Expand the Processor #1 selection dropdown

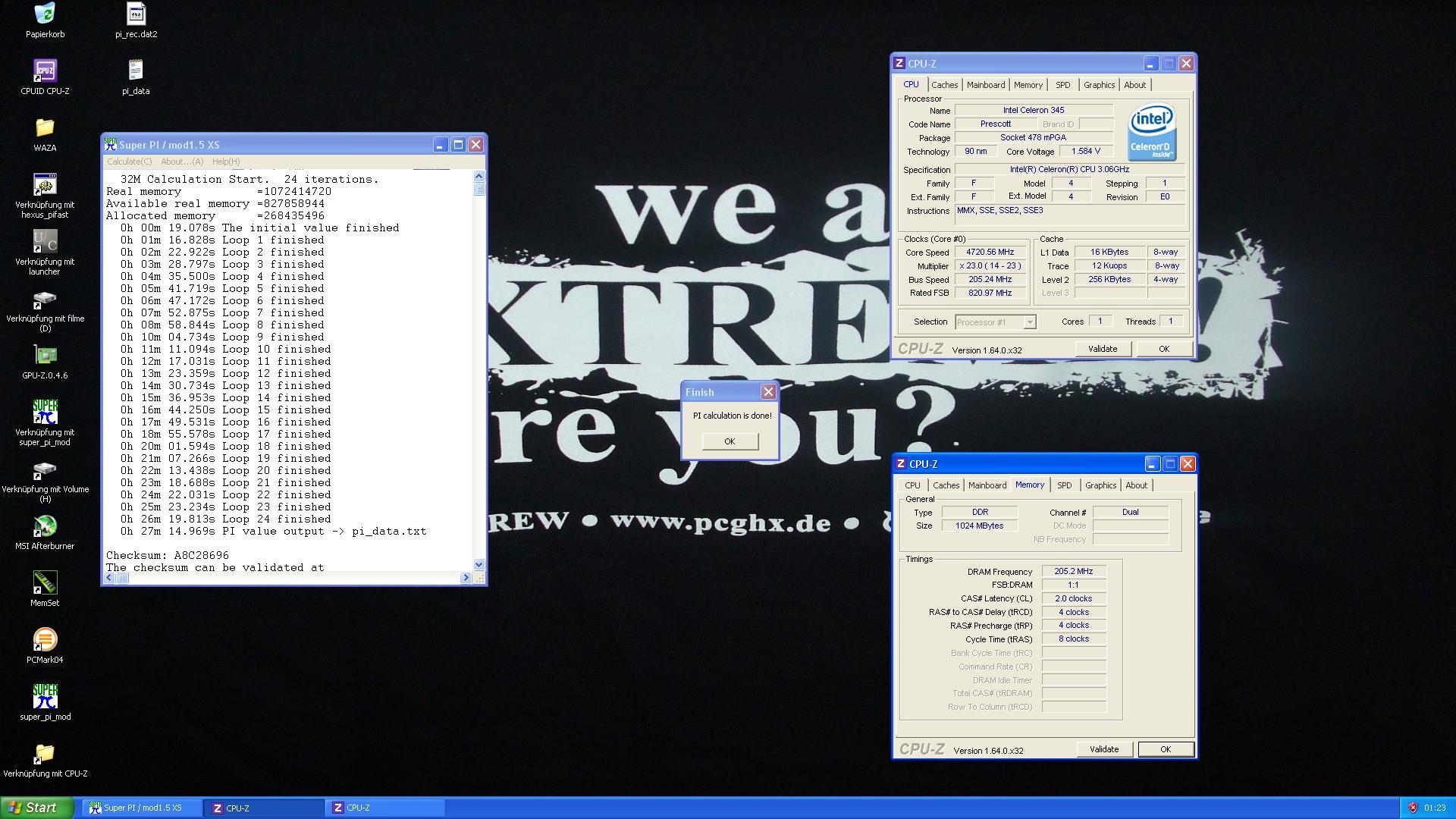coord(1029,322)
